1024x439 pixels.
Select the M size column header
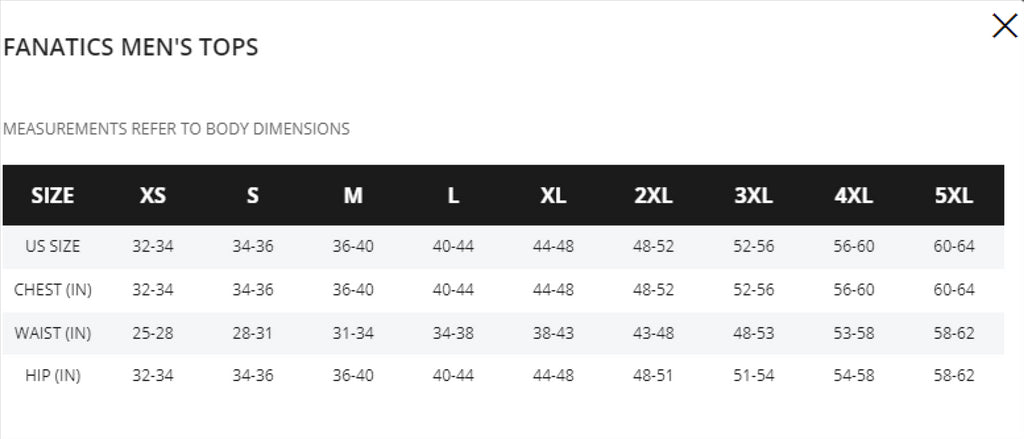pos(353,195)
